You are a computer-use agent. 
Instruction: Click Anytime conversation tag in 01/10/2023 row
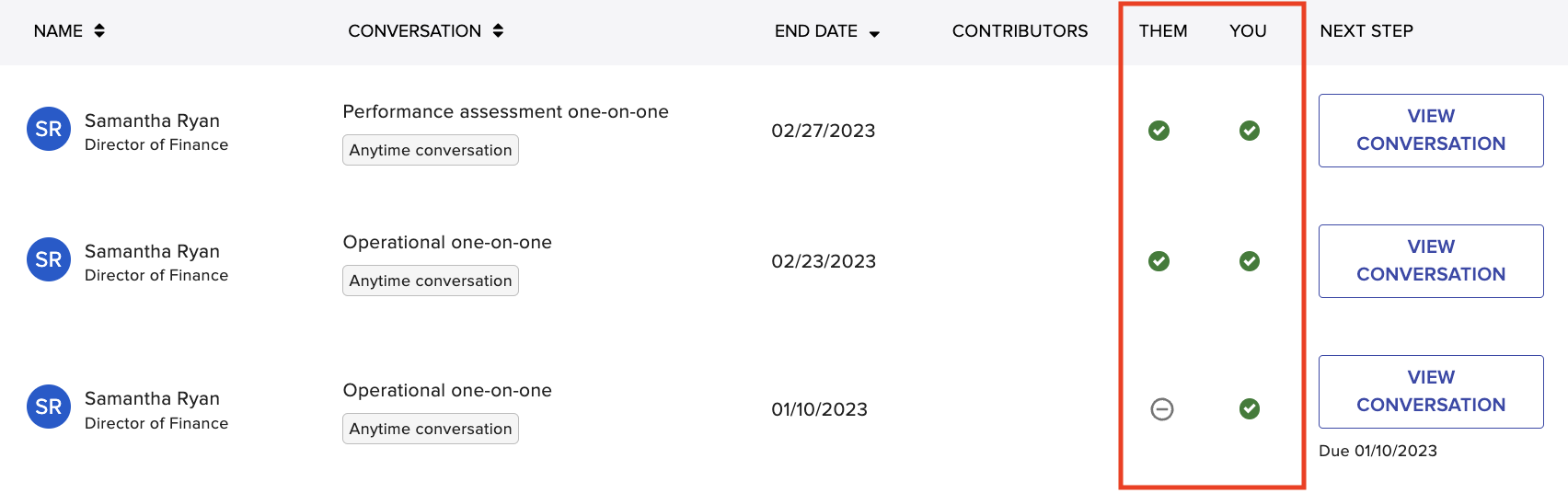point(431,429)
